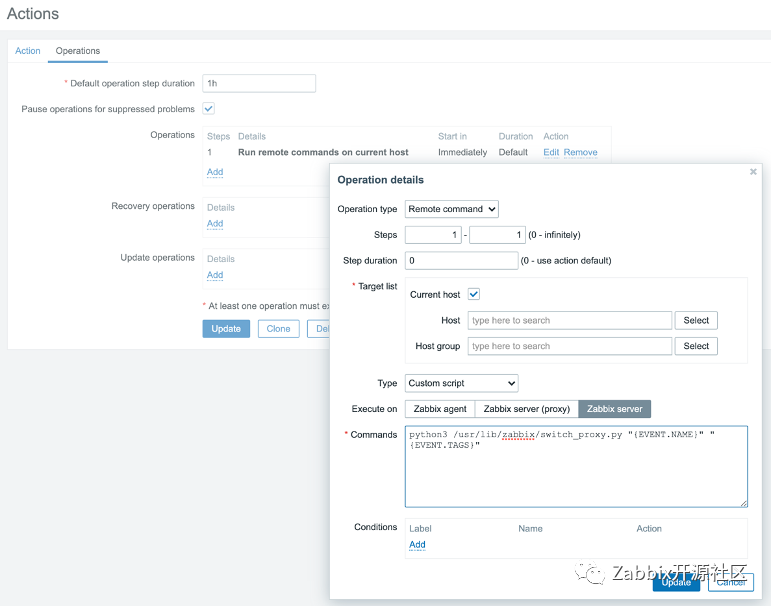Click the Update button on Actions page

pyautogui.click(x=226, y=329)
